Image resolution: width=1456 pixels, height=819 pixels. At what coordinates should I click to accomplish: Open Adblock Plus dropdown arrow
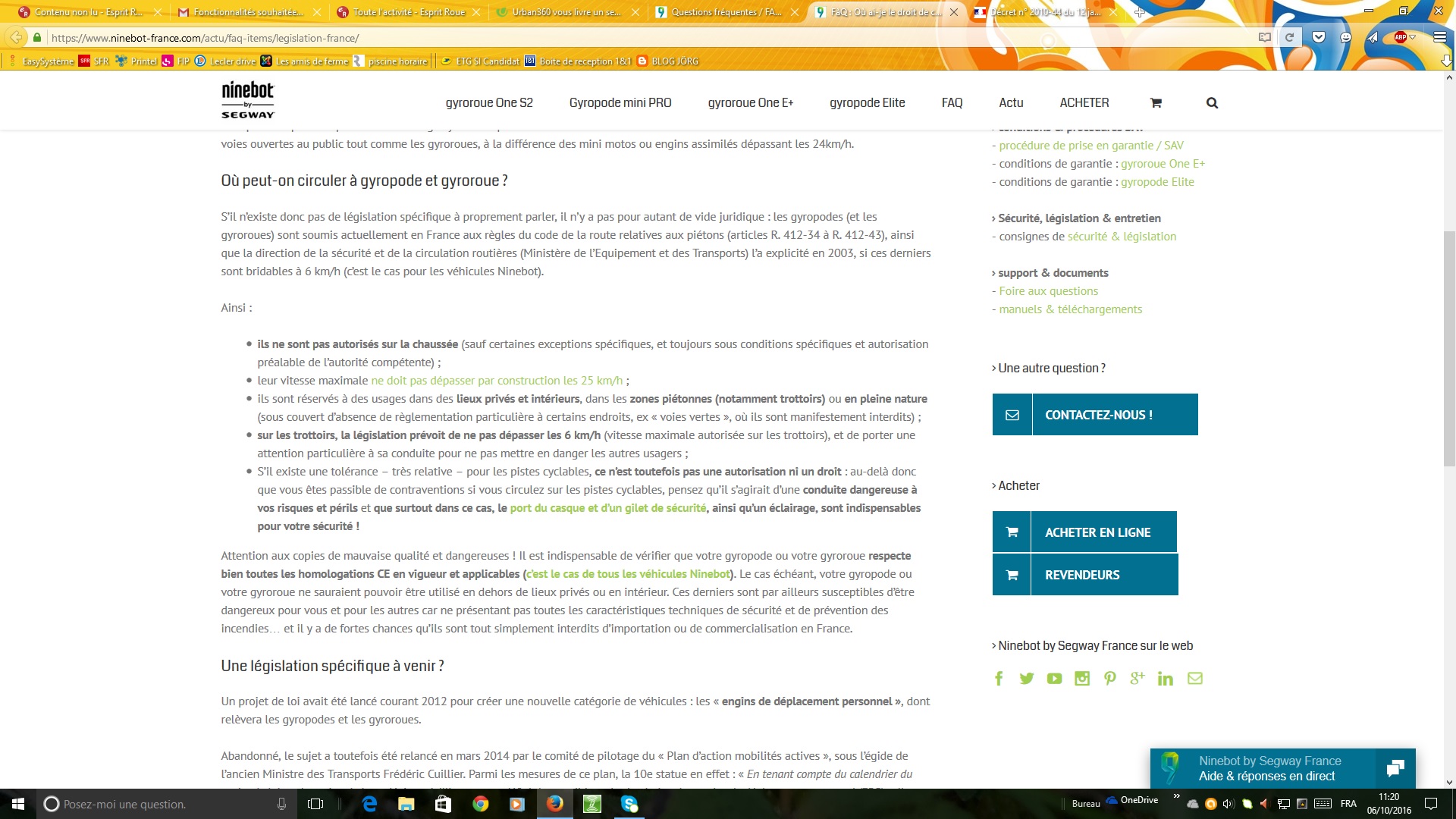click(x=1413, y=37)
